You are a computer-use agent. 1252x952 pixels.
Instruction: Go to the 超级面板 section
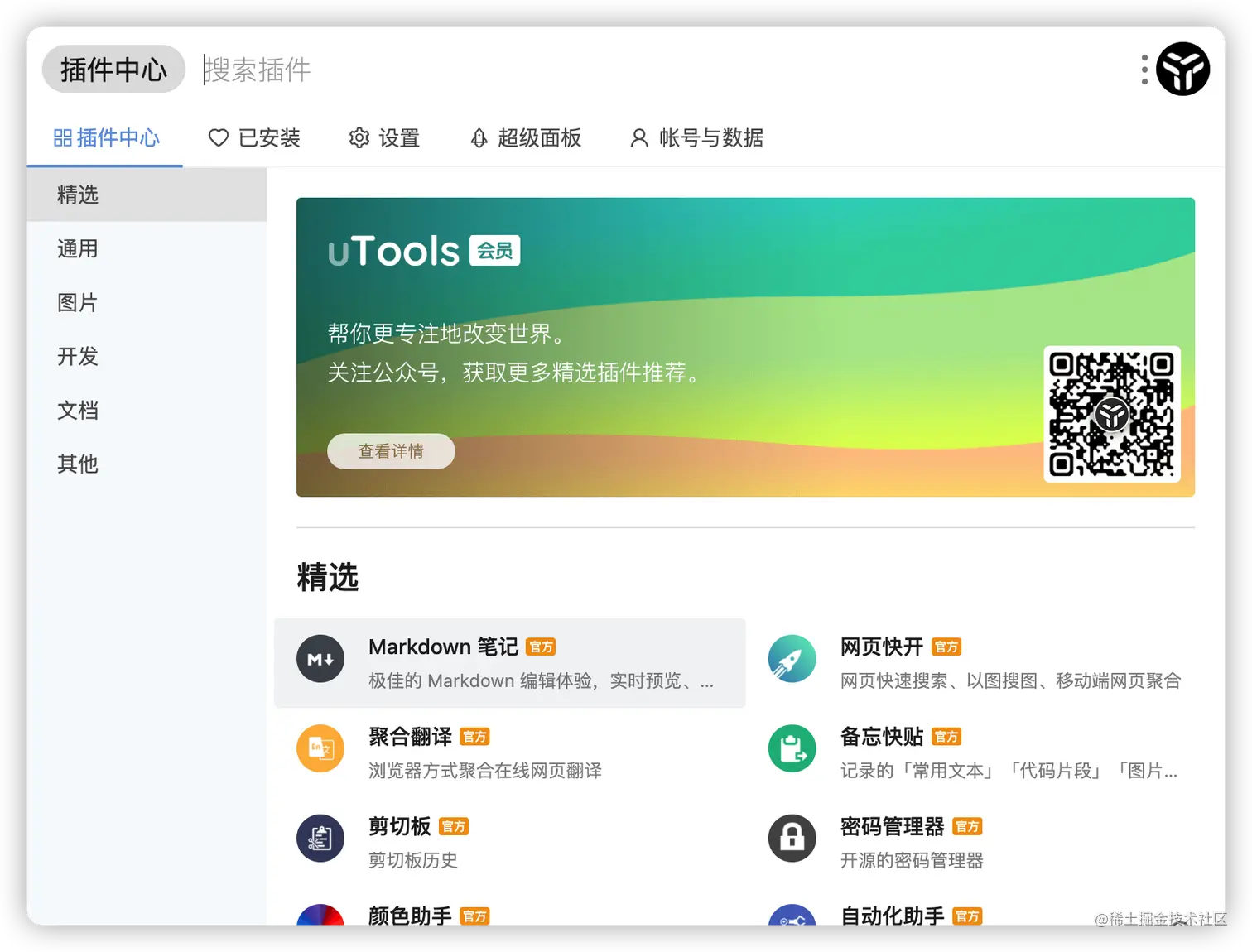(525, 138)
